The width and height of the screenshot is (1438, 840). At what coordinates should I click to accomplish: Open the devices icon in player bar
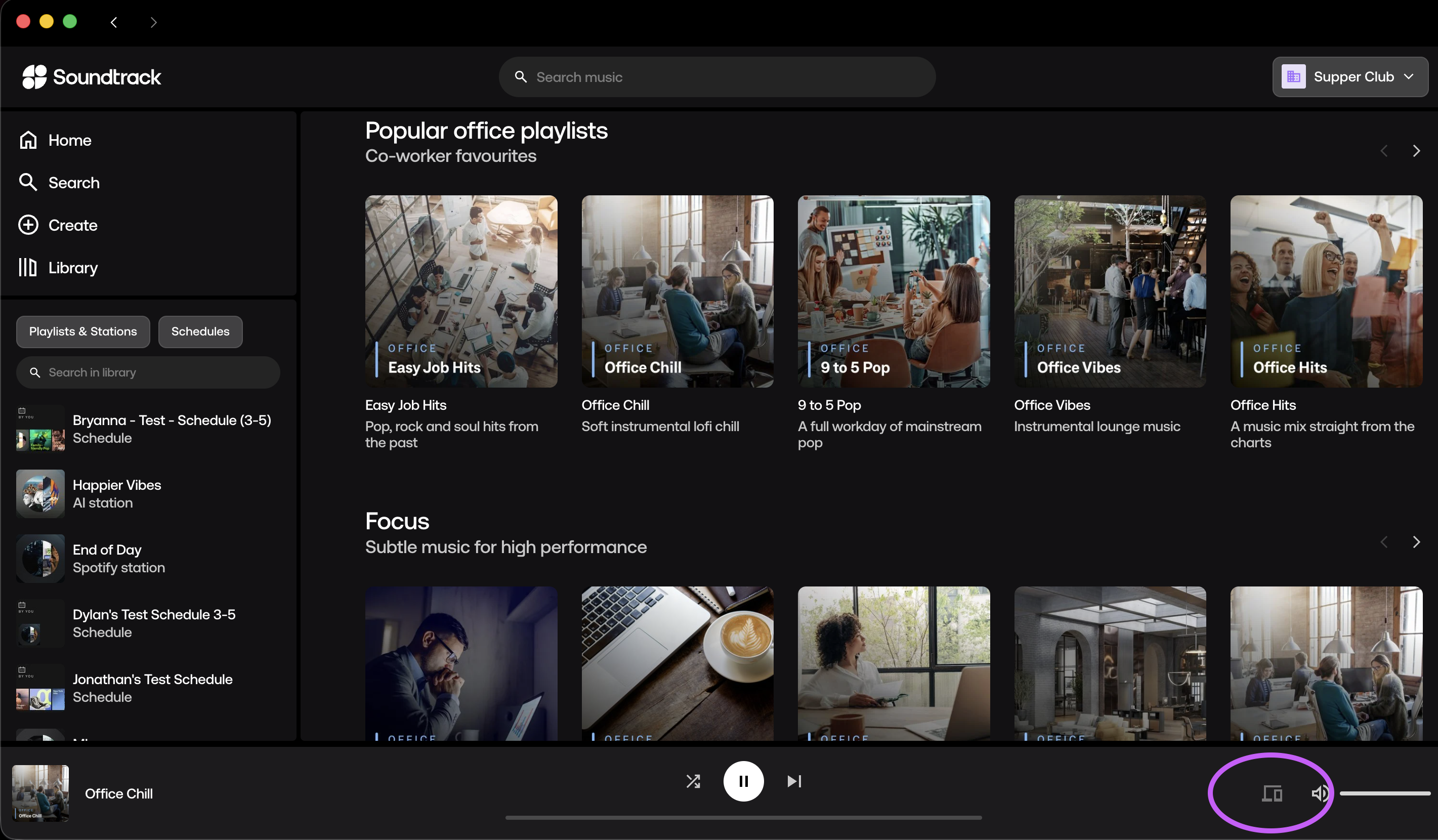point(1272,793)
